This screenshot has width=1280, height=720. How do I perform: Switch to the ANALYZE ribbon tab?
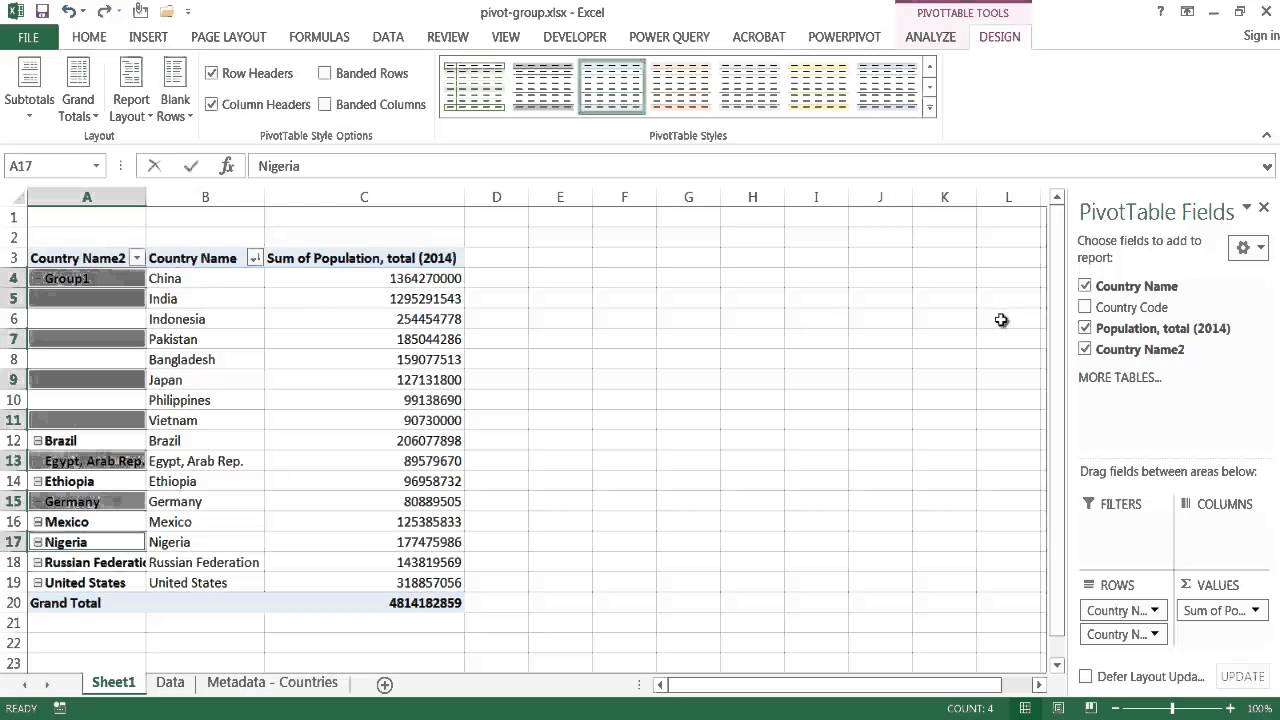[930, 37]
